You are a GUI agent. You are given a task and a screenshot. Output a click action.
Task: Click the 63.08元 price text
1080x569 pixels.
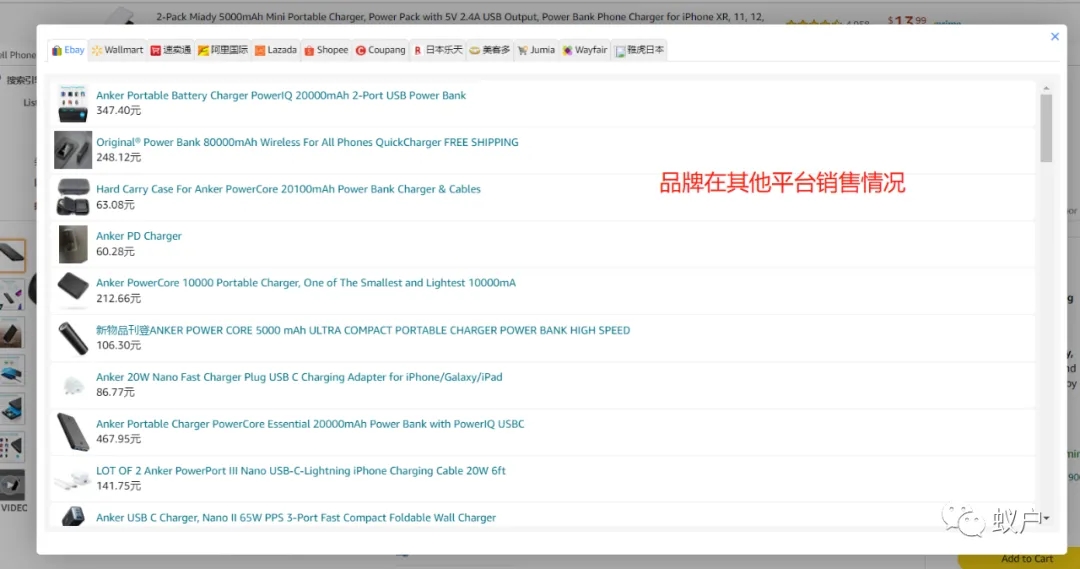click(x=115, y=205)
